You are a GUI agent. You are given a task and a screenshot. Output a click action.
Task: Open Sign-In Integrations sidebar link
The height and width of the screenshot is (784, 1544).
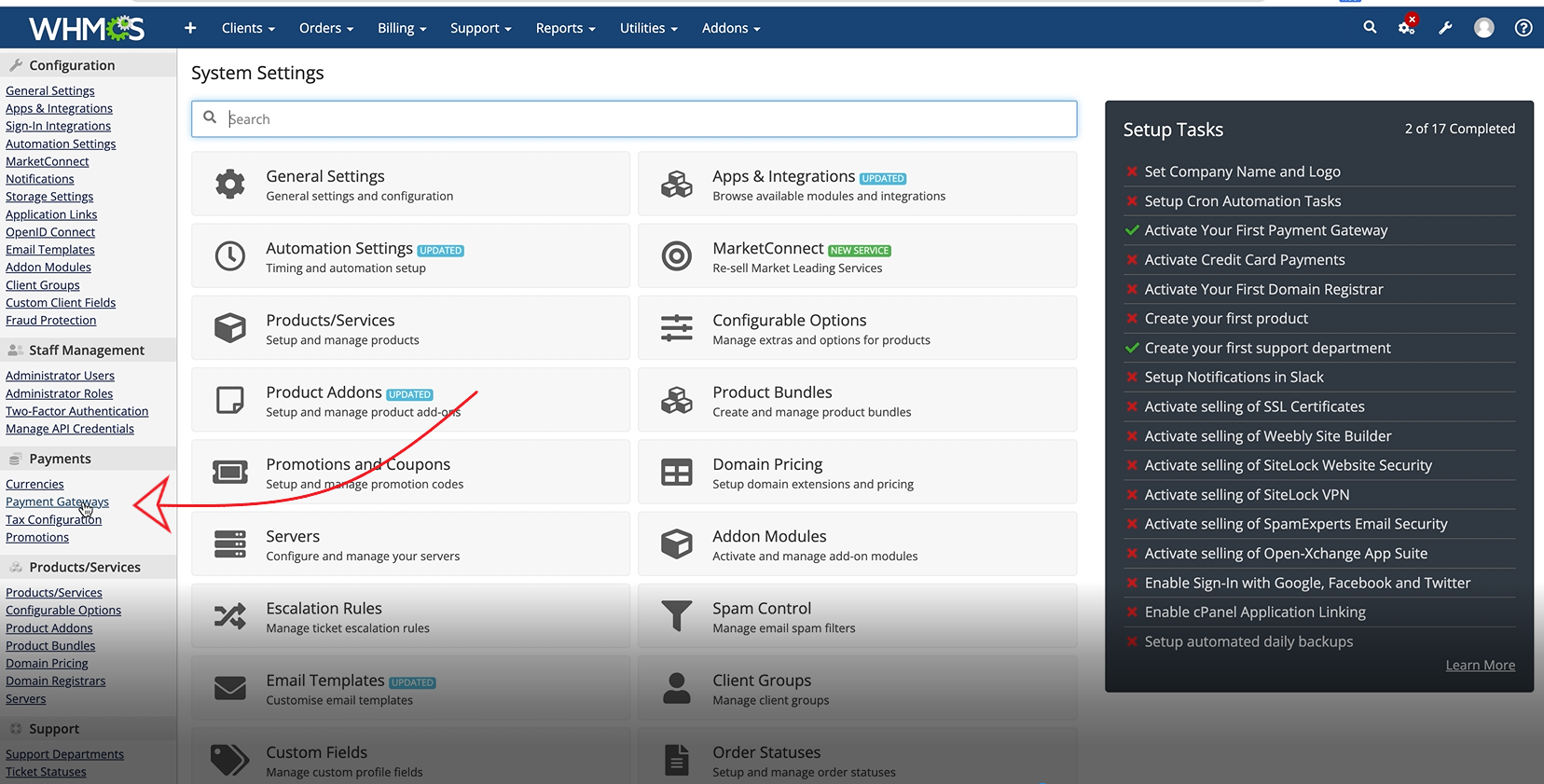coord(58,126)
